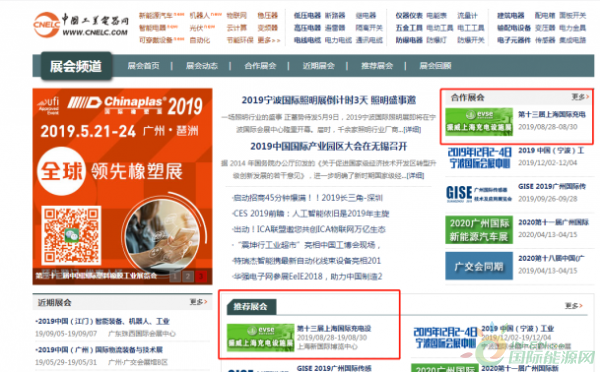
Task: Click the evse Shanghai charging exhibition thumbnail in 合作展会
Action: pos(479,121)
